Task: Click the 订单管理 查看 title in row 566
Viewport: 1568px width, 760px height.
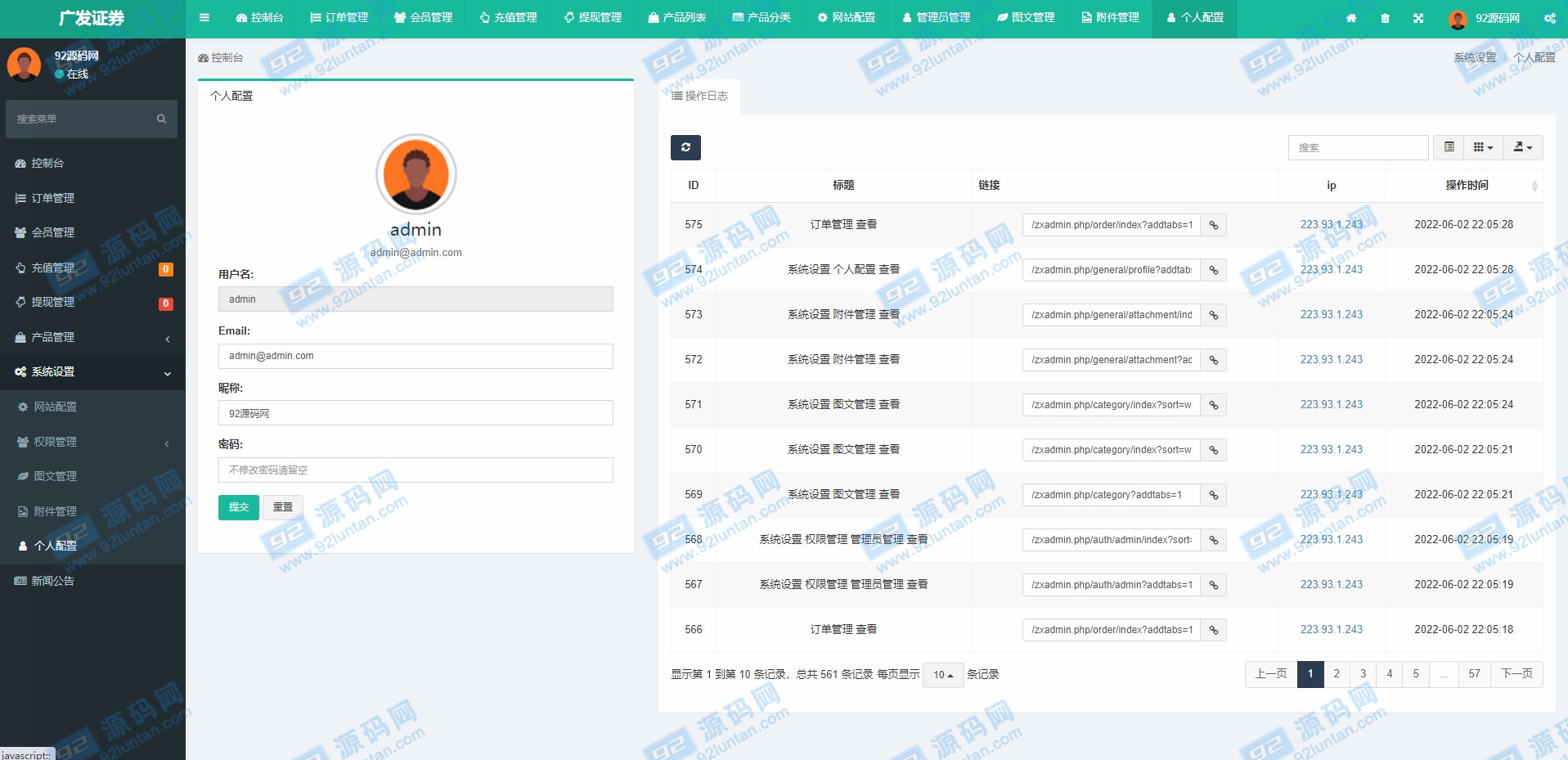Action: tap(843, 629)
